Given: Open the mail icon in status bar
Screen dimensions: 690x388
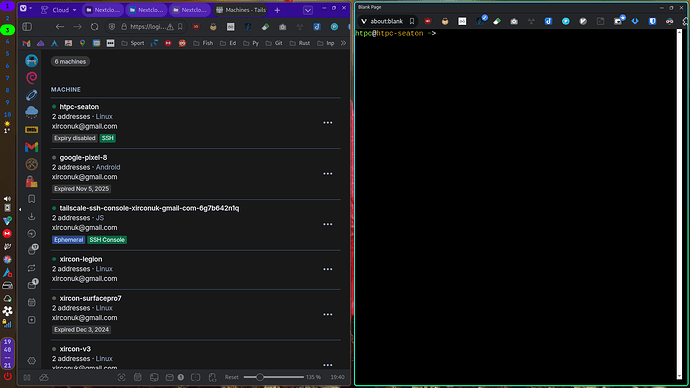Looking at the screenshot, I should pos(169,377).
